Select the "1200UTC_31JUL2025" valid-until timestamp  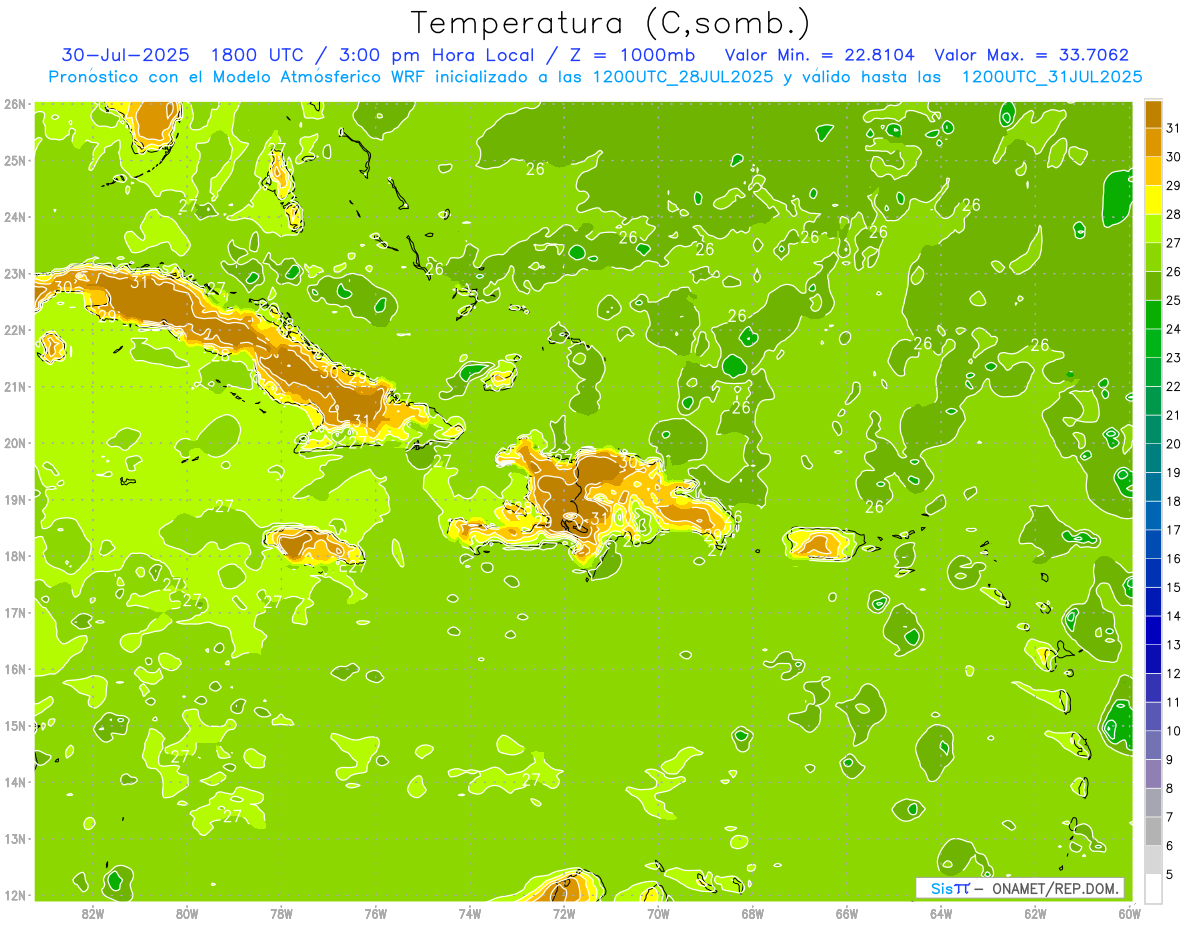(1052, 77)
